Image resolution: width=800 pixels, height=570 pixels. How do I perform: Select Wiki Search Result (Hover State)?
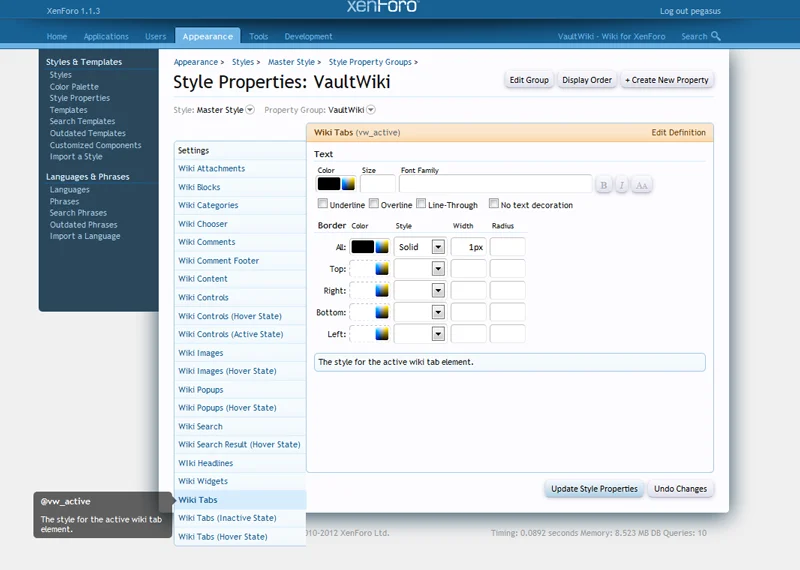[240, 444]
